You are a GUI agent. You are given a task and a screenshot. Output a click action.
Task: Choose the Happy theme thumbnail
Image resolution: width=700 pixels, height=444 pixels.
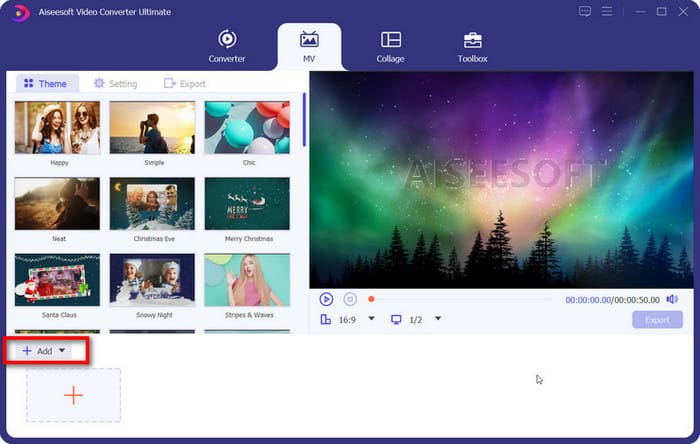[57, 127]
